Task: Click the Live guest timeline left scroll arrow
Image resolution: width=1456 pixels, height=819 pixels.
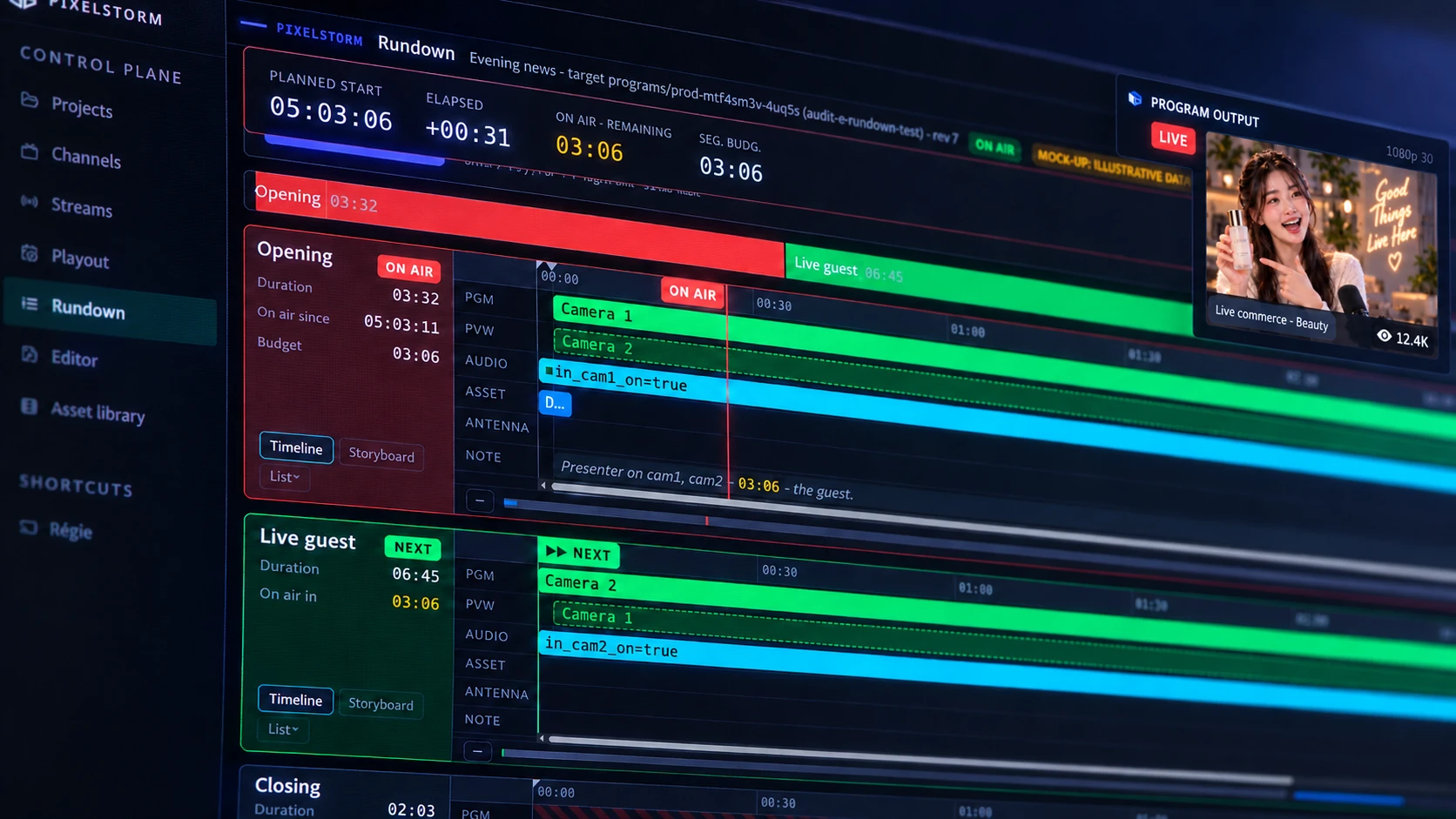Action: tap(542, 738)
